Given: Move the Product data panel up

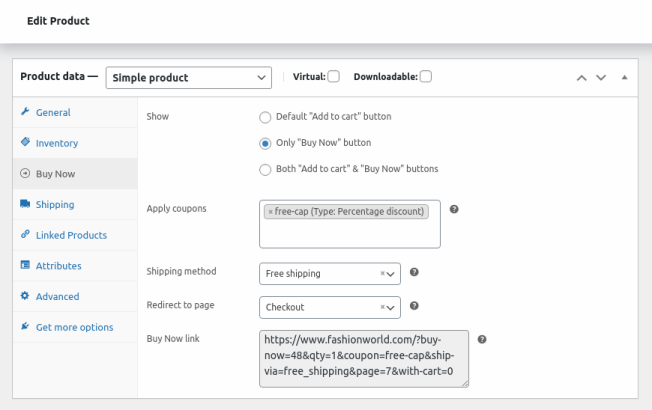Looking at the screenshot, I should (x=581, y=77).
